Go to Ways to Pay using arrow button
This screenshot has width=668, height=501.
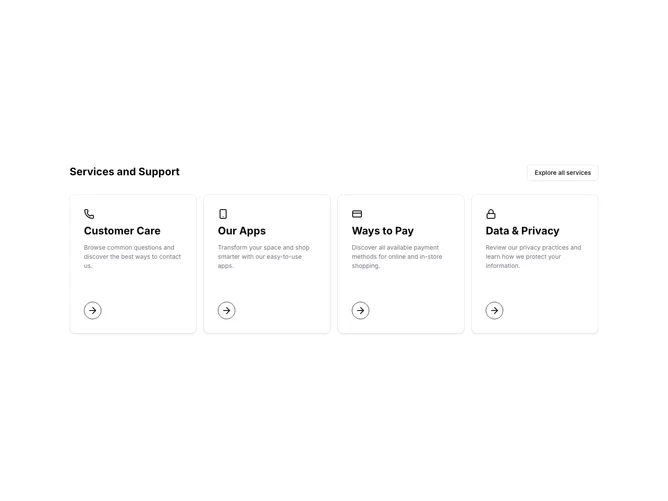(x=360, y=311)
